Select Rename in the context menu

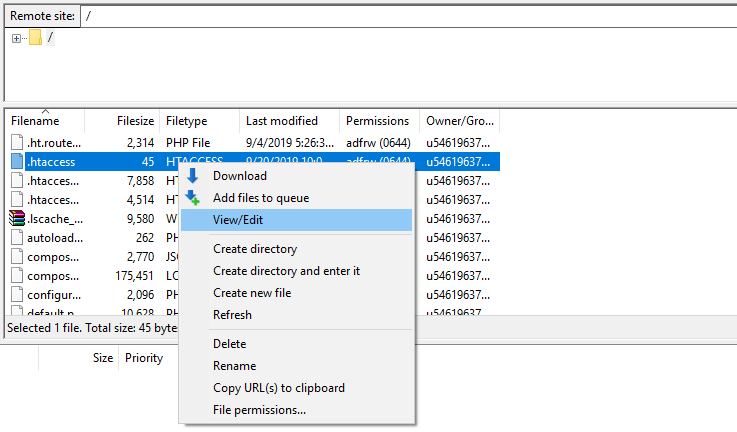click(x=234, y=366)
